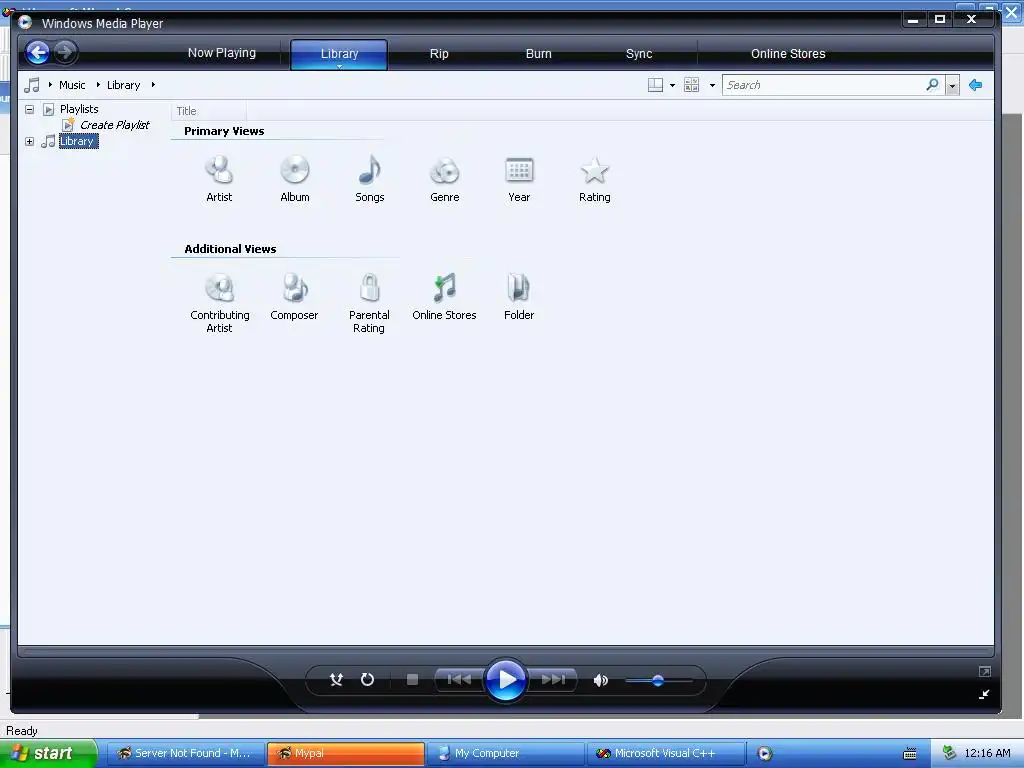Image resolution: width=1024 pixels, height=768 pixels.
Task: Select Library in the tree
Action: [x=78, y=141]
